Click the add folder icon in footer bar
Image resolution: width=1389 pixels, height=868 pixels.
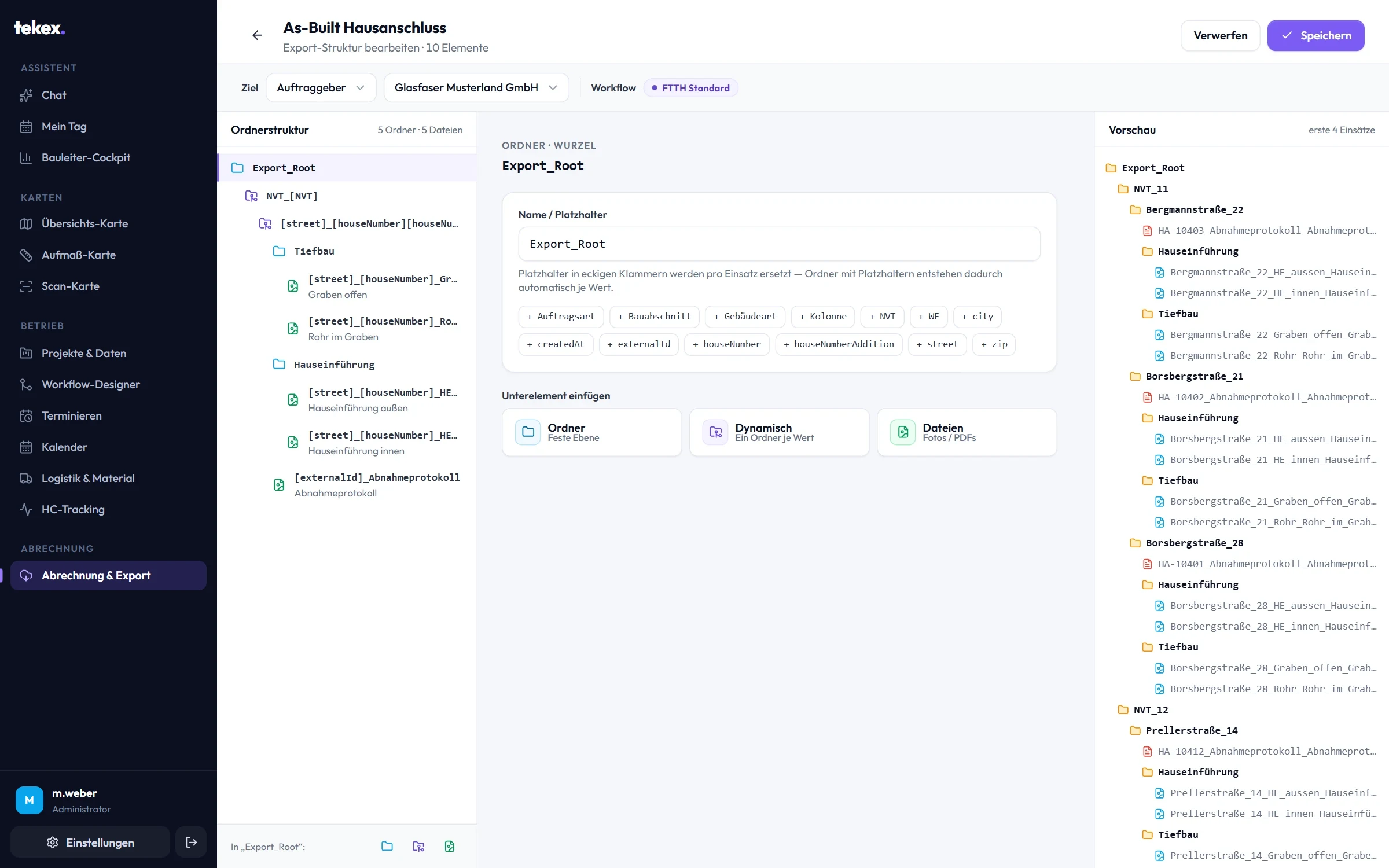coord(387,847)
